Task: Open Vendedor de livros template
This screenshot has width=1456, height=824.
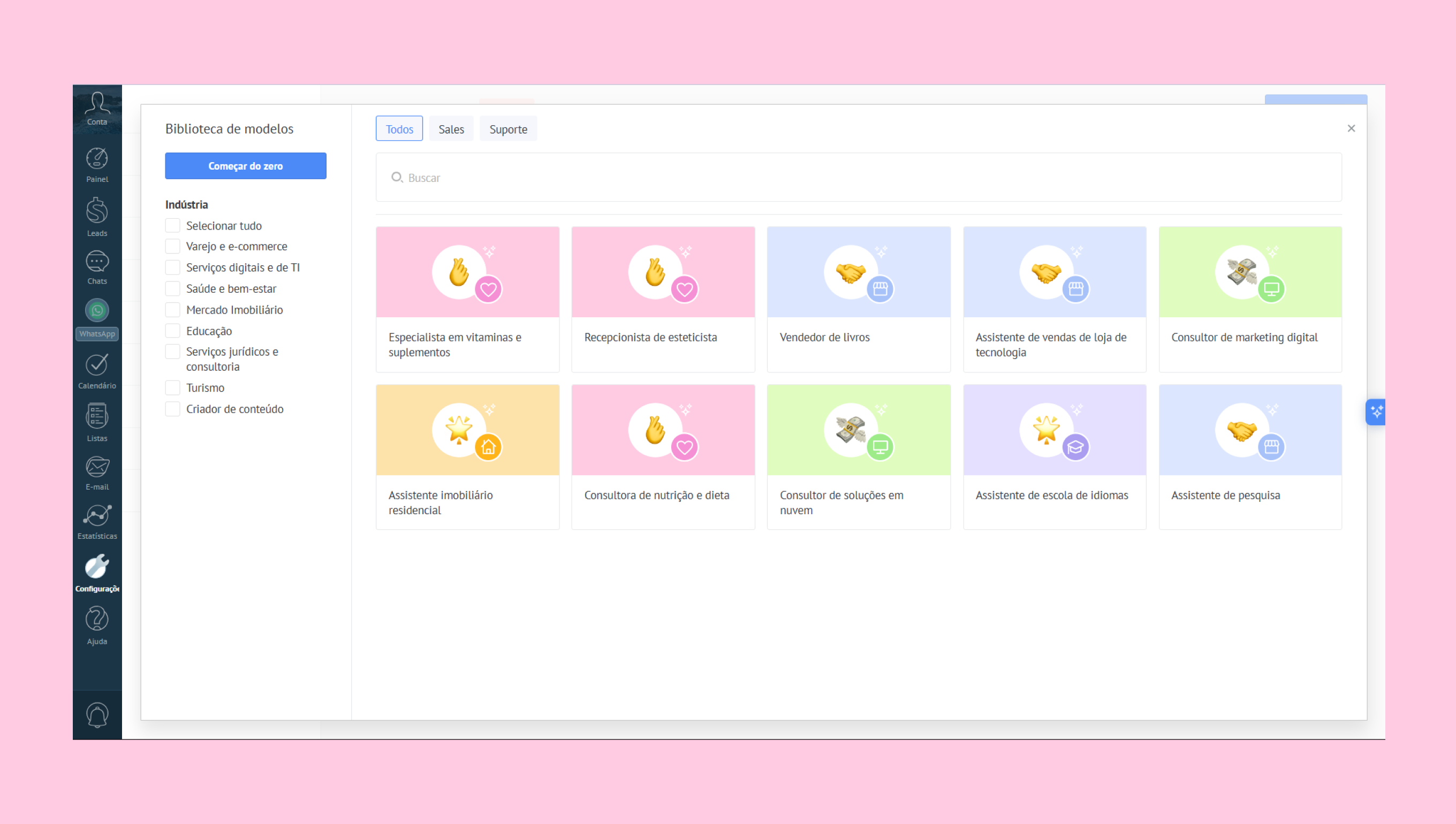Action: [859, 300]
